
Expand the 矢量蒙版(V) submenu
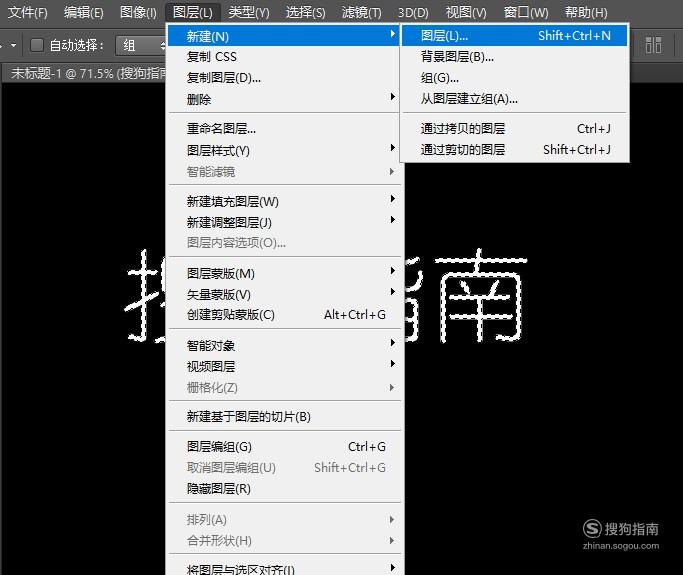[x=283, y=294]
